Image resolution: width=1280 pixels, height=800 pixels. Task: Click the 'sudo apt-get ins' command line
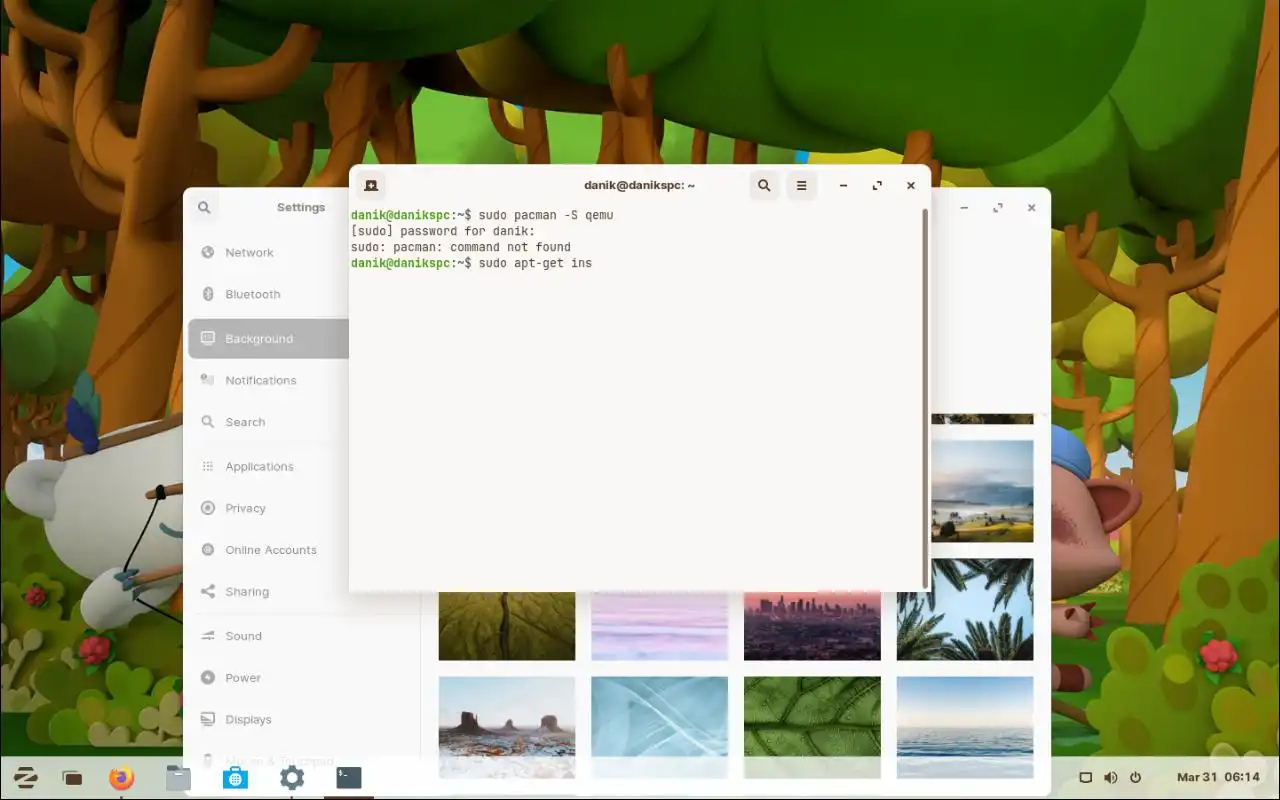471,263
